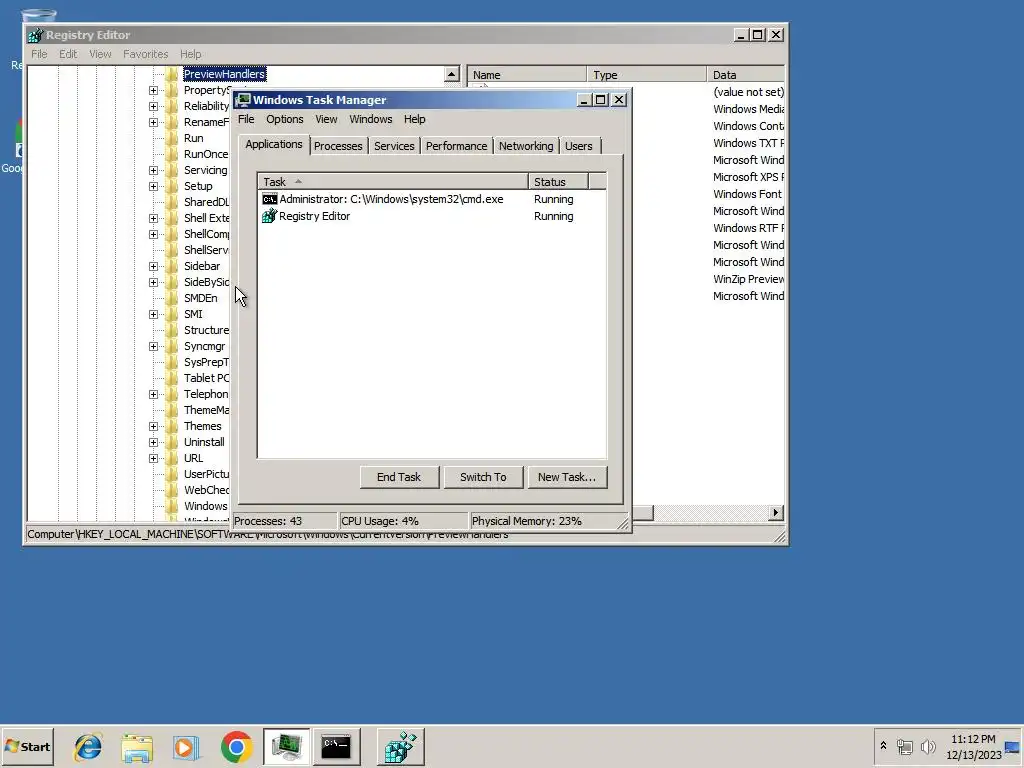Image resolution: width=1024 pixels, height=768 pixels.
Task: Click the Uninstall key folder icon
Action: [172, 442]
